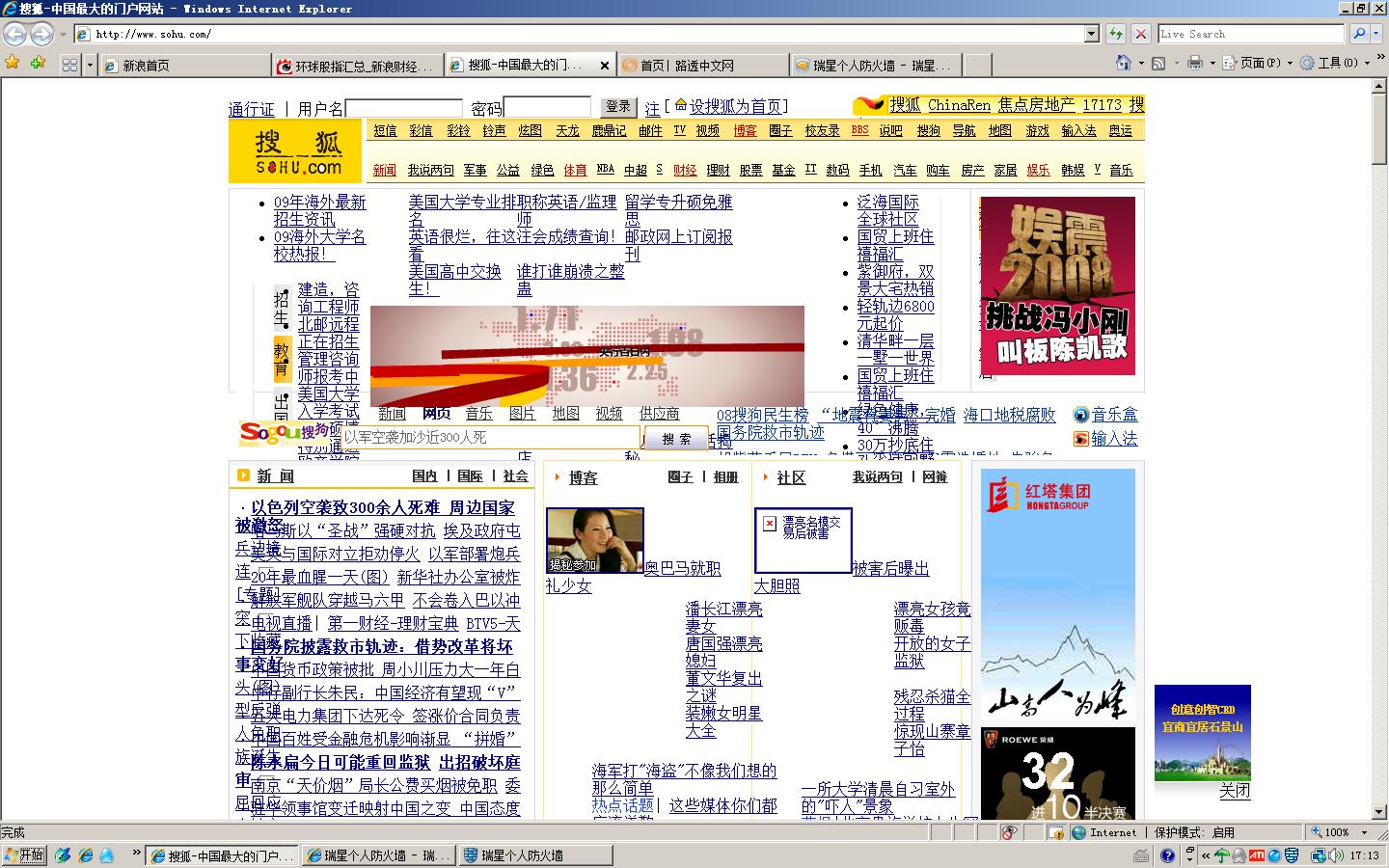The width and height of the screenshot is (1389, 868).
Task: Click the 搜索 search button
Action: (676, 439)
